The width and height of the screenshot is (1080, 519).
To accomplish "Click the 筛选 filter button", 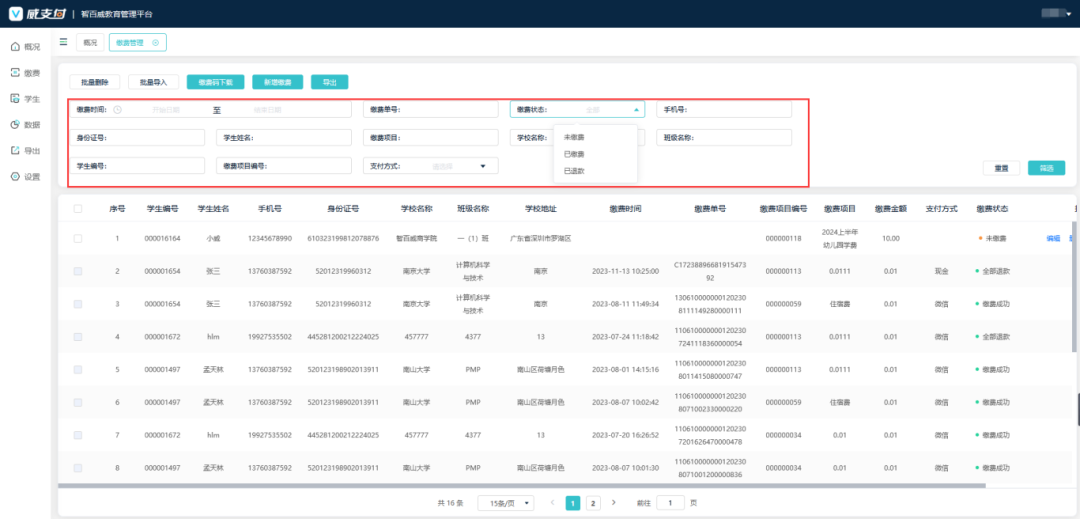I will (1046, 168).
